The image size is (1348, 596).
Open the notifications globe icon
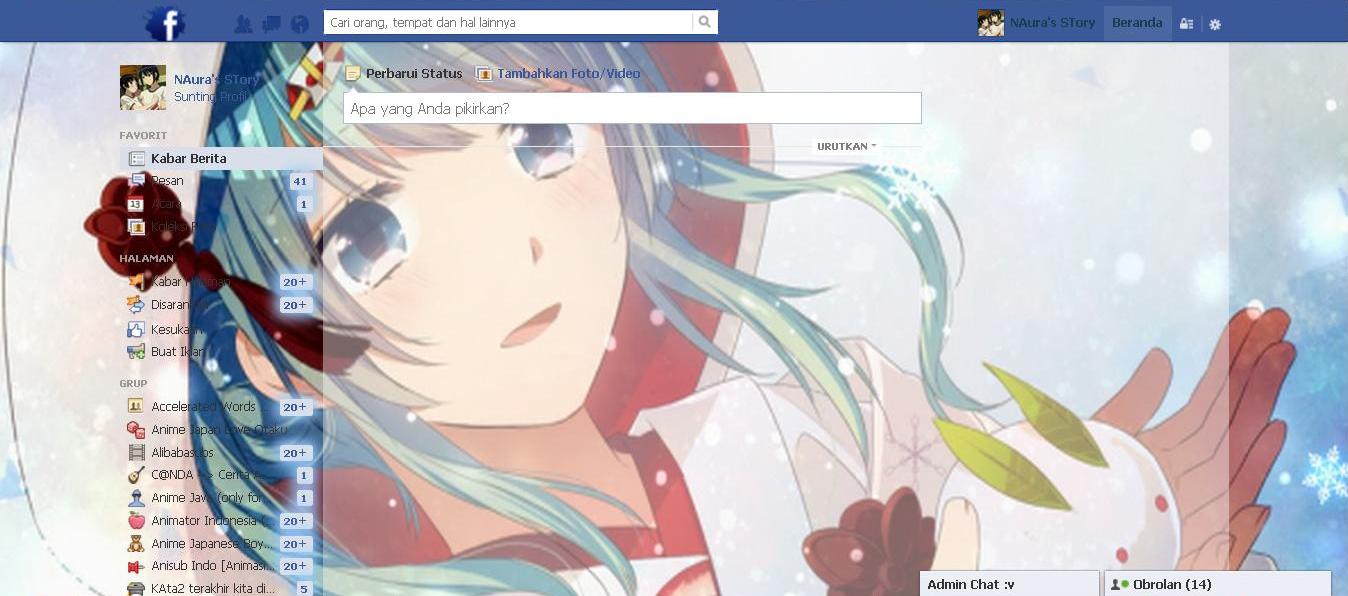pyautogui.click(x=299, y=24)
